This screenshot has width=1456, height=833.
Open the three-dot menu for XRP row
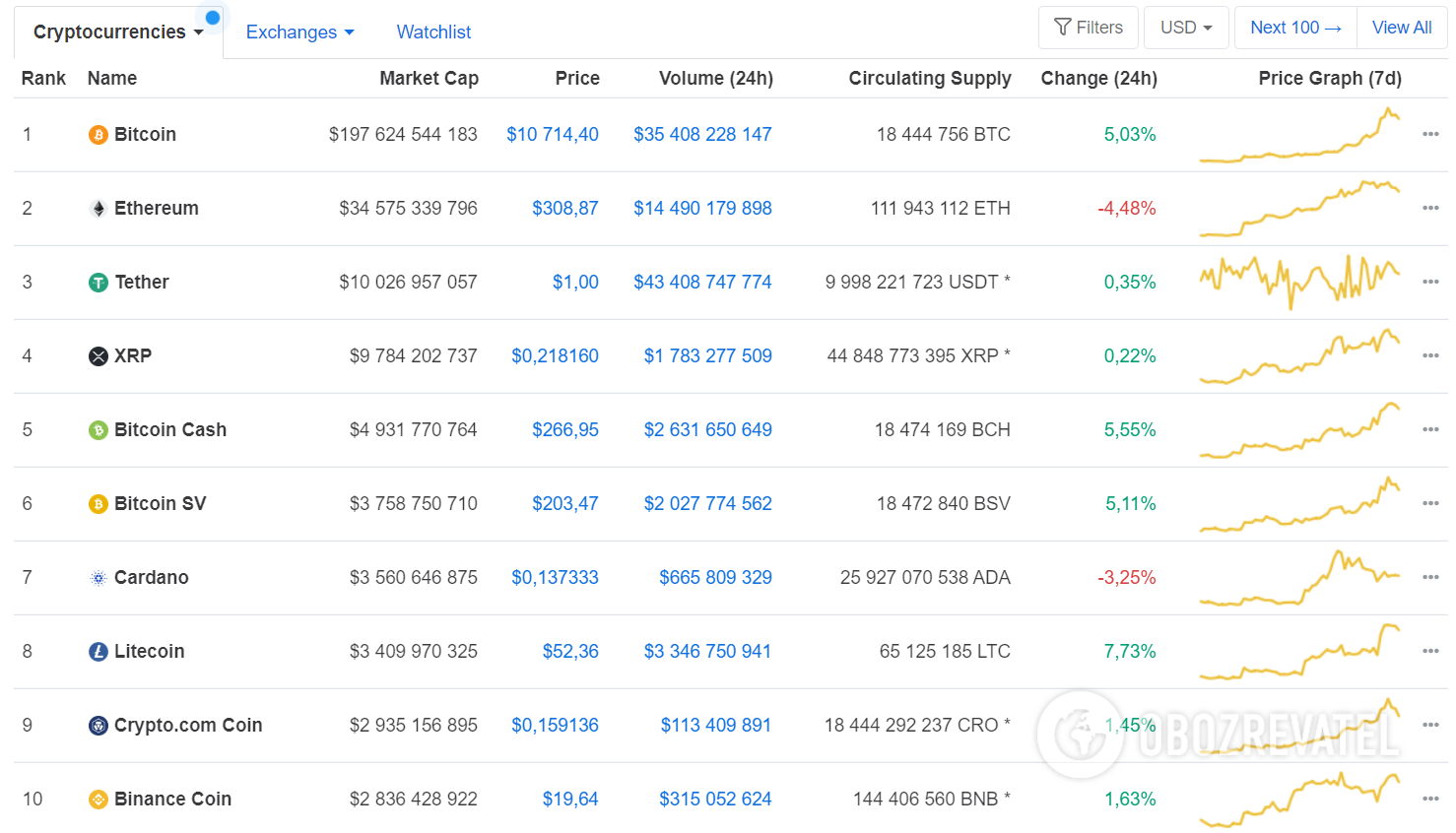(x=1430, y=355)
